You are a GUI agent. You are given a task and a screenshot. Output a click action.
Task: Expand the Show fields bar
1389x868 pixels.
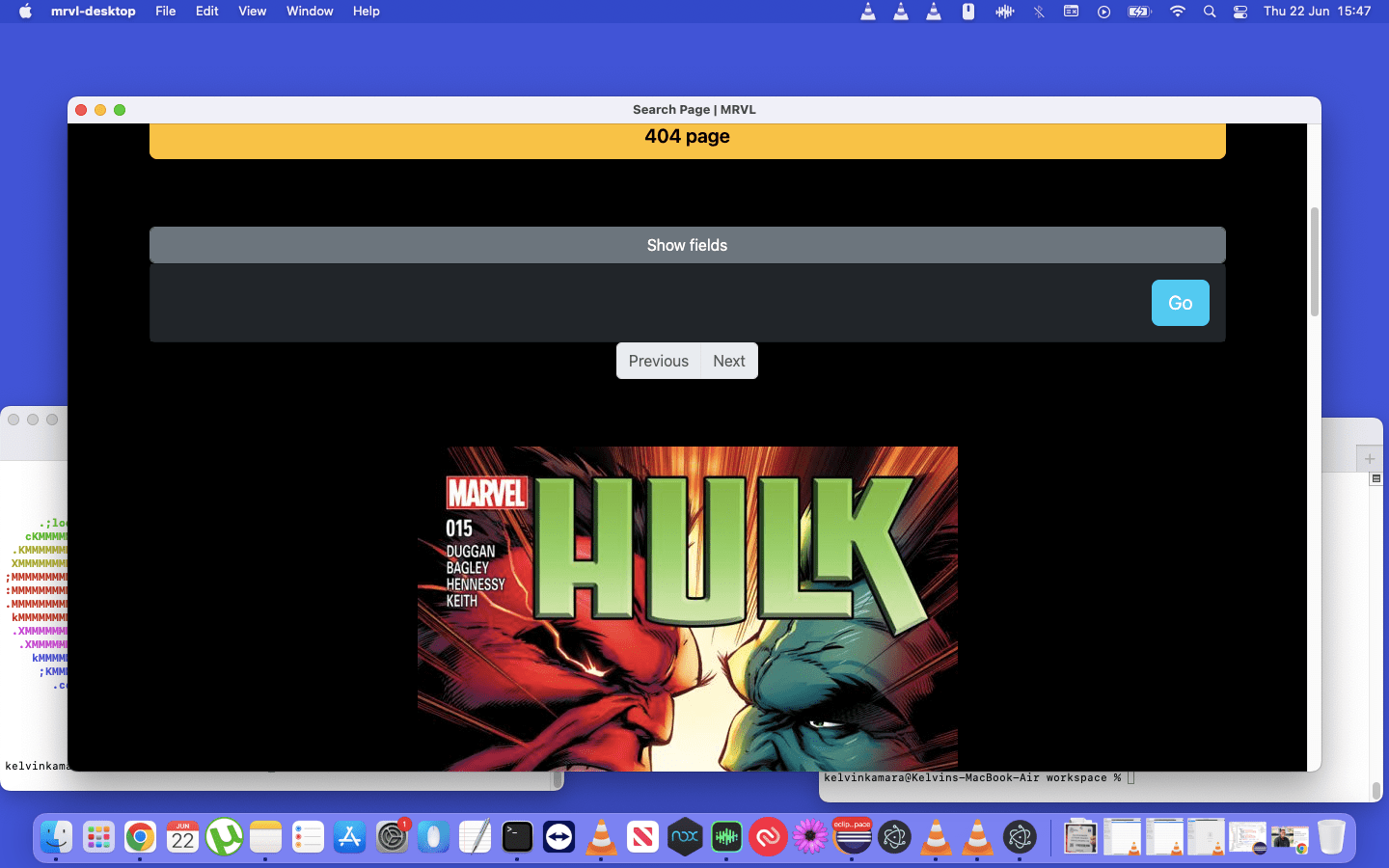(x=688, y=245)
